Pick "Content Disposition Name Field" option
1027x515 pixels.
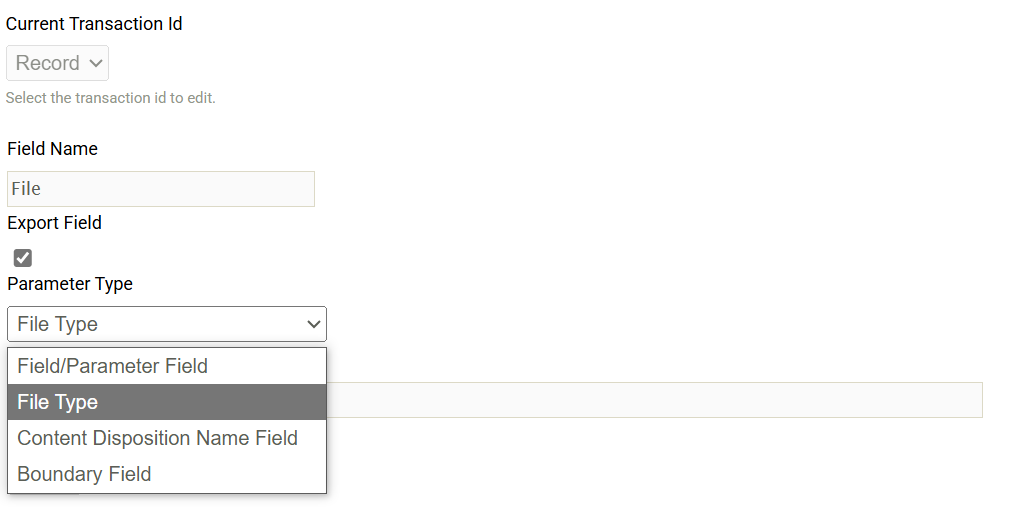point(157,438)
